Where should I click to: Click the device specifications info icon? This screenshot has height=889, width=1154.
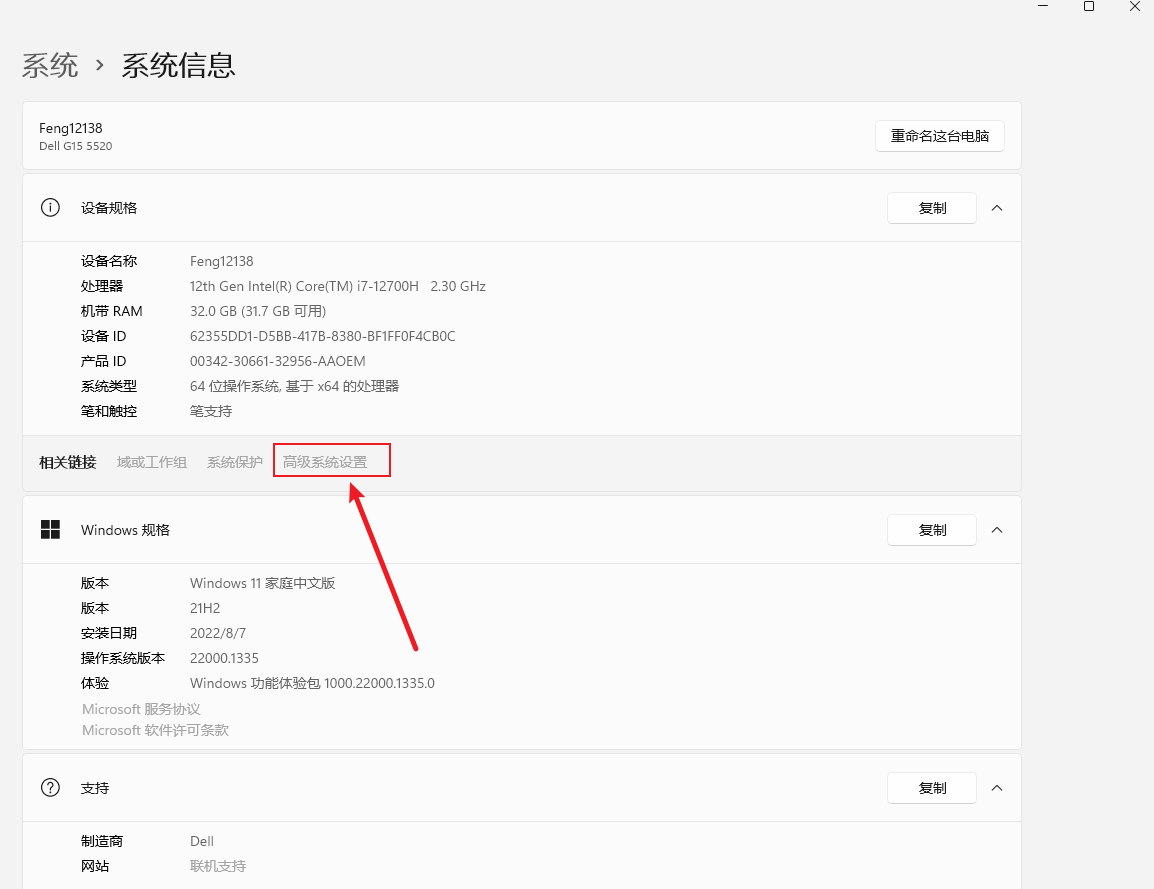50,208
